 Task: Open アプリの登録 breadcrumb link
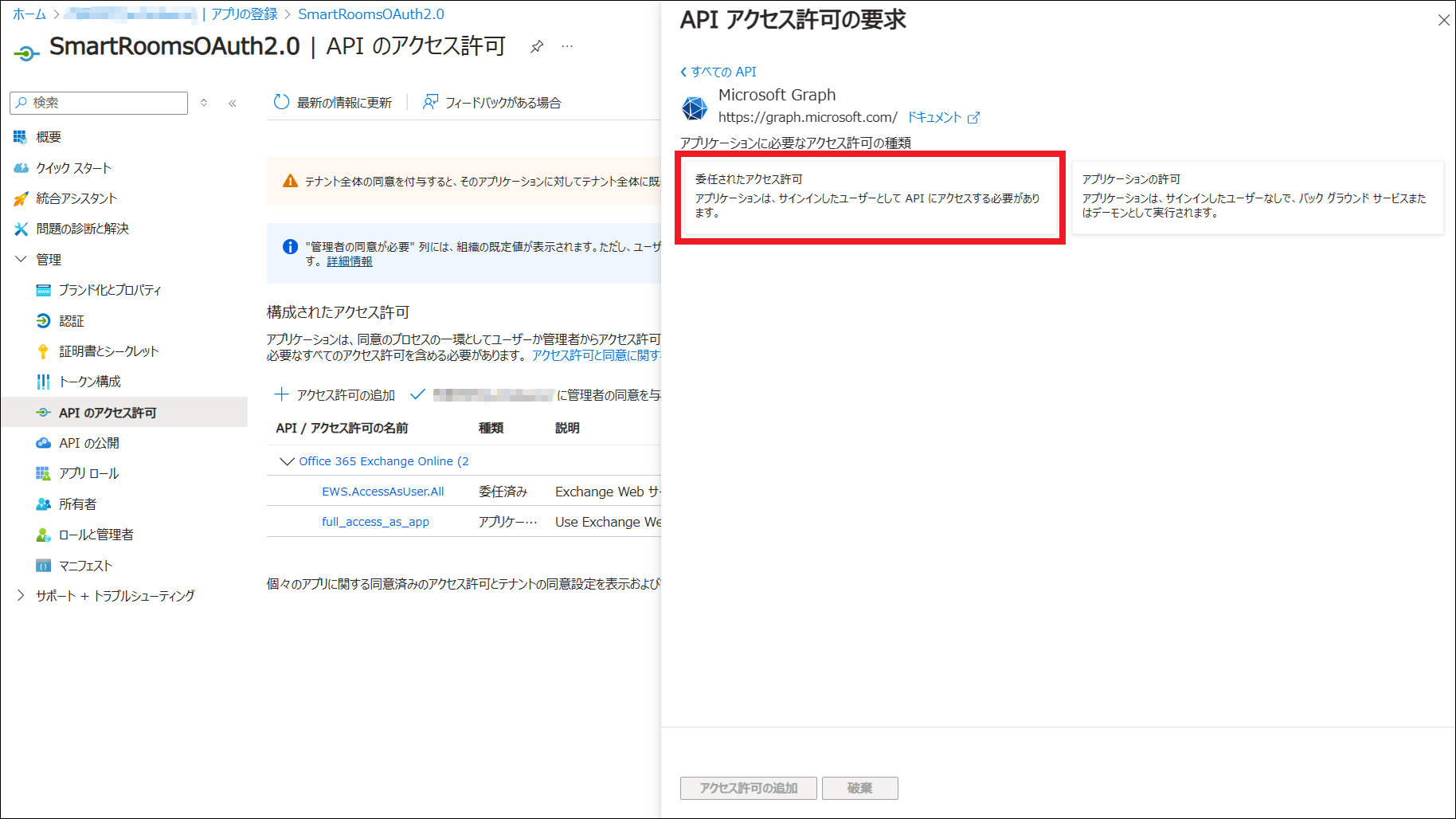(244, 14)
